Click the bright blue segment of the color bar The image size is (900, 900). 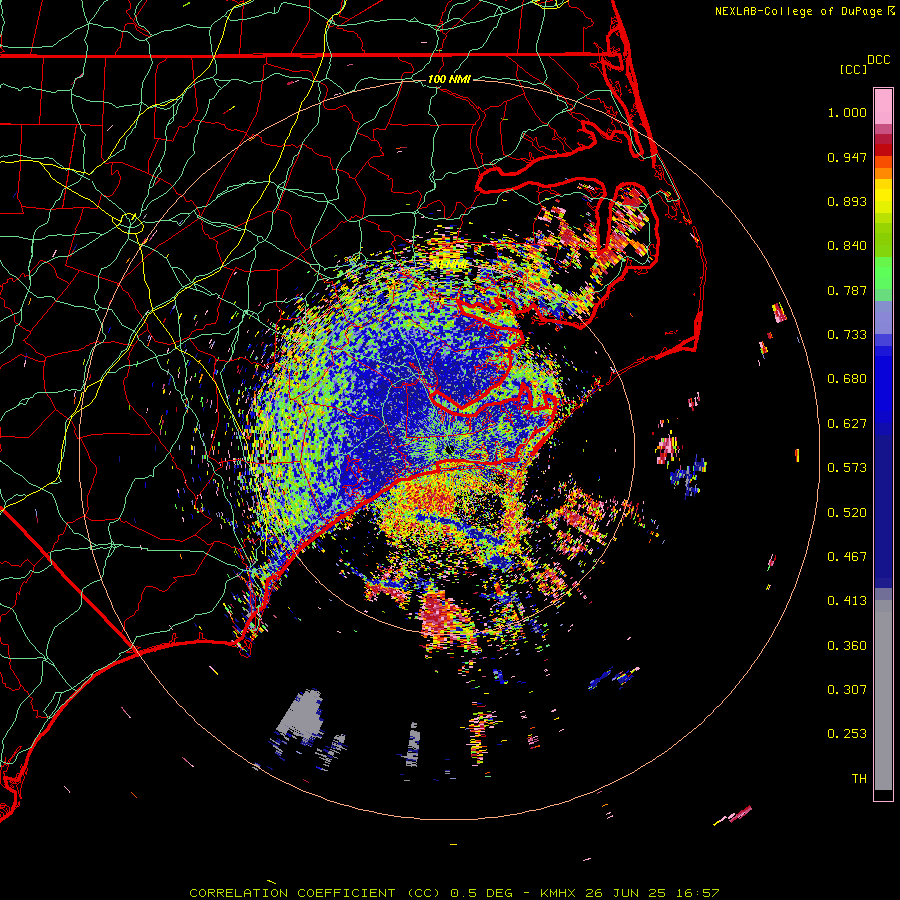[x=883, y=385]
